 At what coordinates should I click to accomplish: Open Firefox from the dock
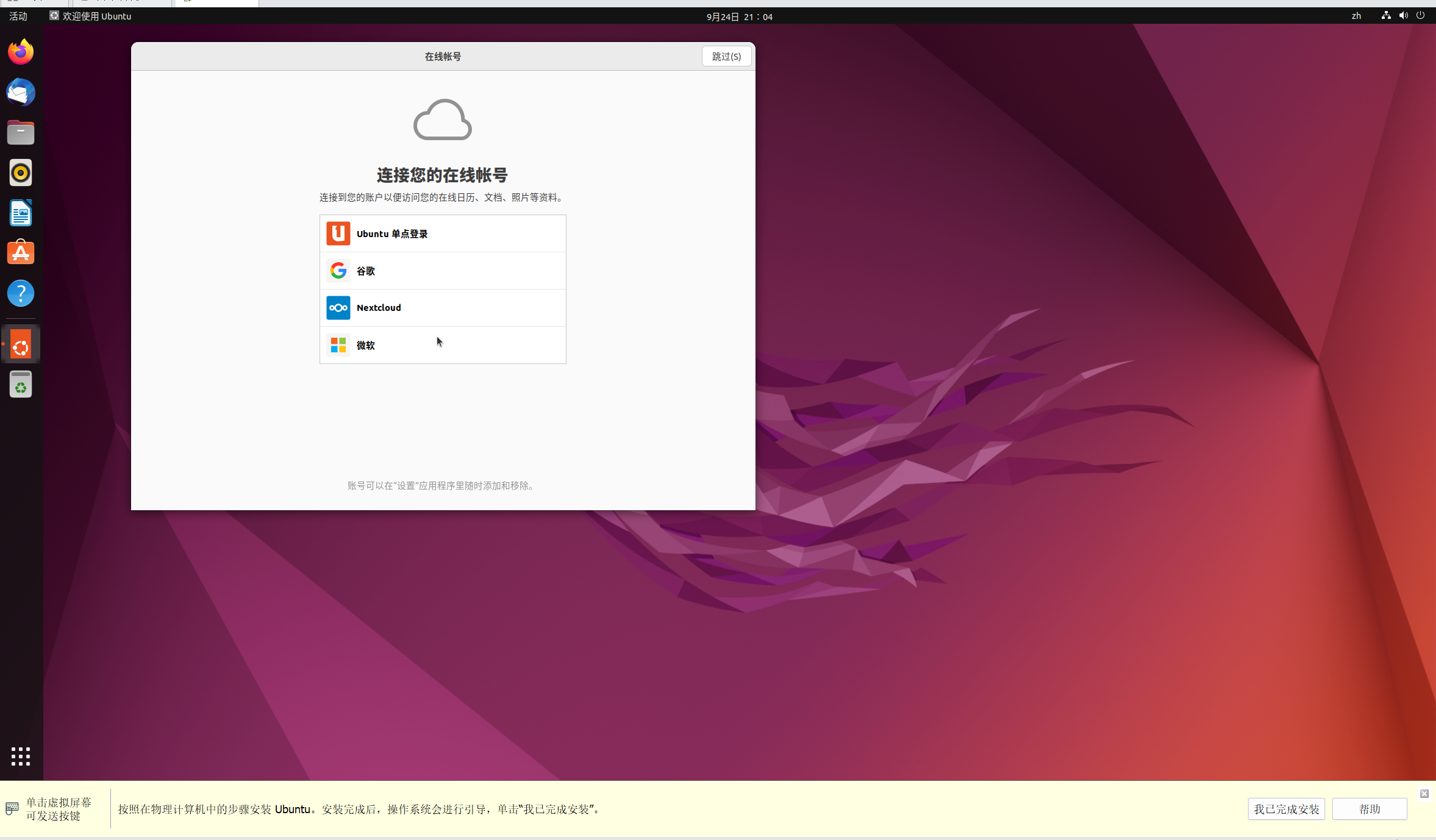click(x=21, y=52)
